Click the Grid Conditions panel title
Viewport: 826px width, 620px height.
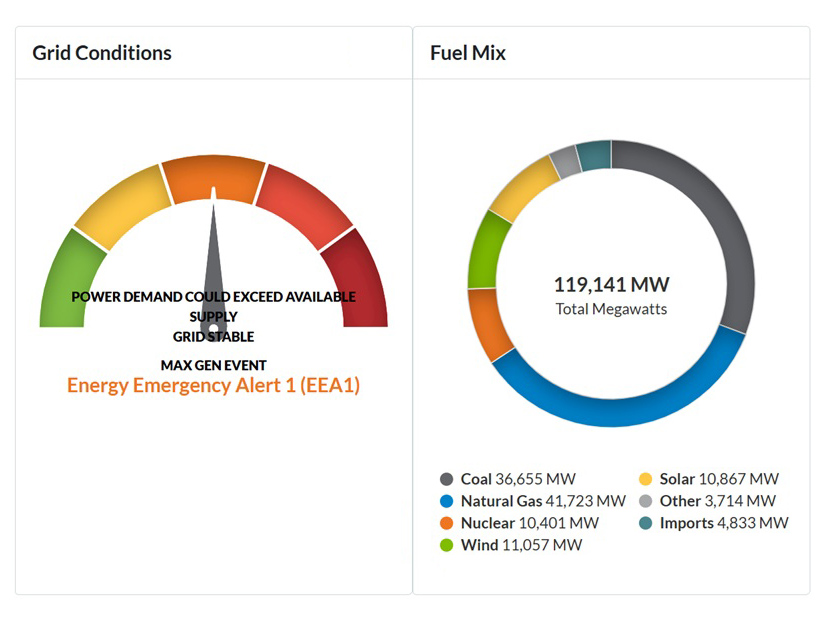102,53
